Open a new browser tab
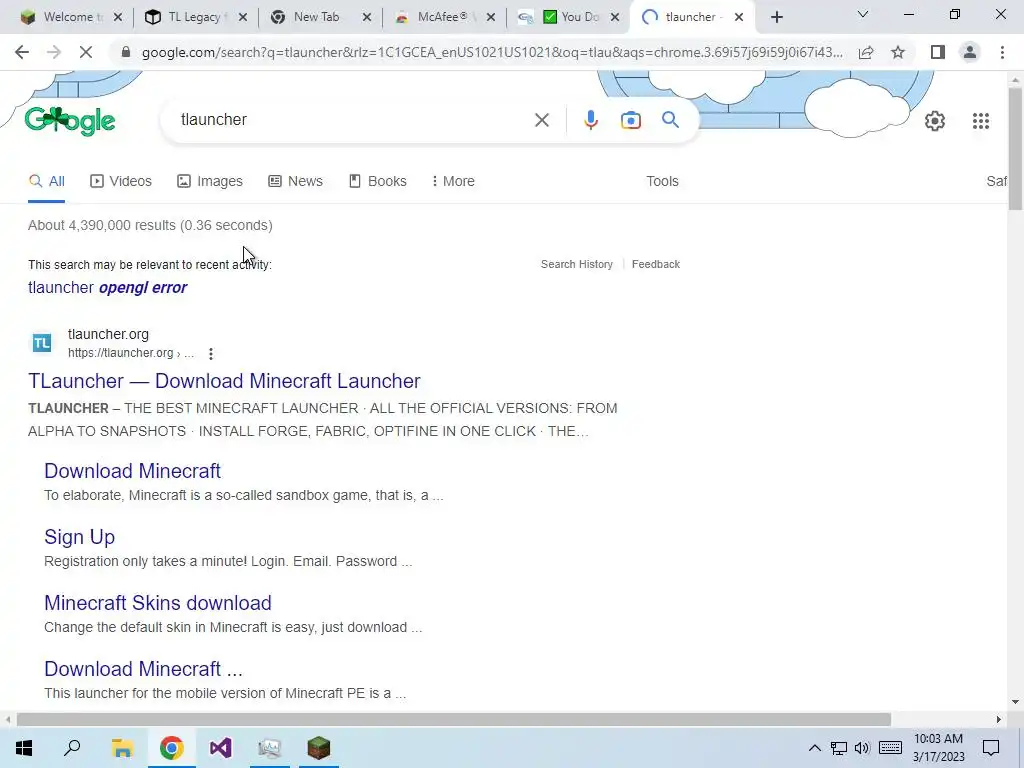The width and height of the screenshot is (1024, 768). click(776, 18)
